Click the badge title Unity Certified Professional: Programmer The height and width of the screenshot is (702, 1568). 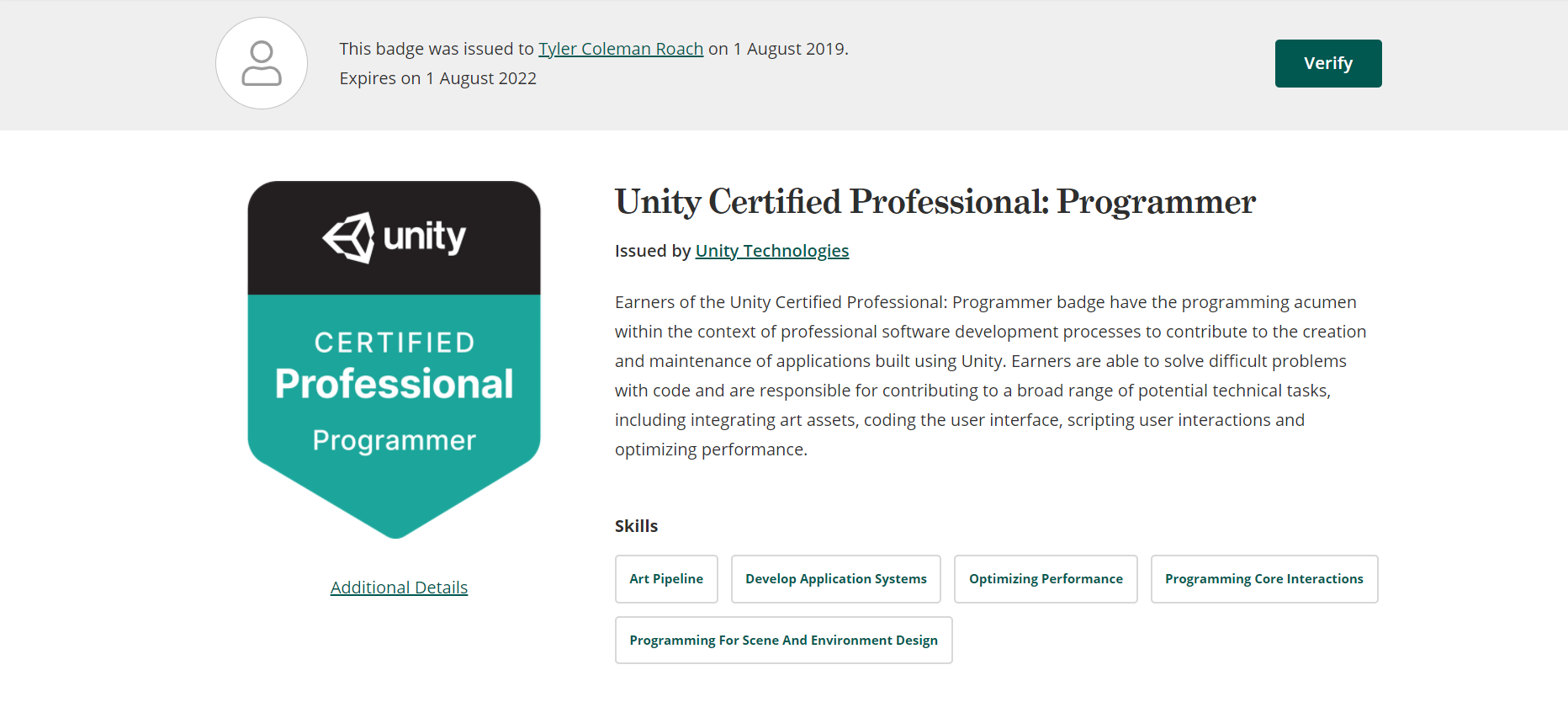(935, 202)
